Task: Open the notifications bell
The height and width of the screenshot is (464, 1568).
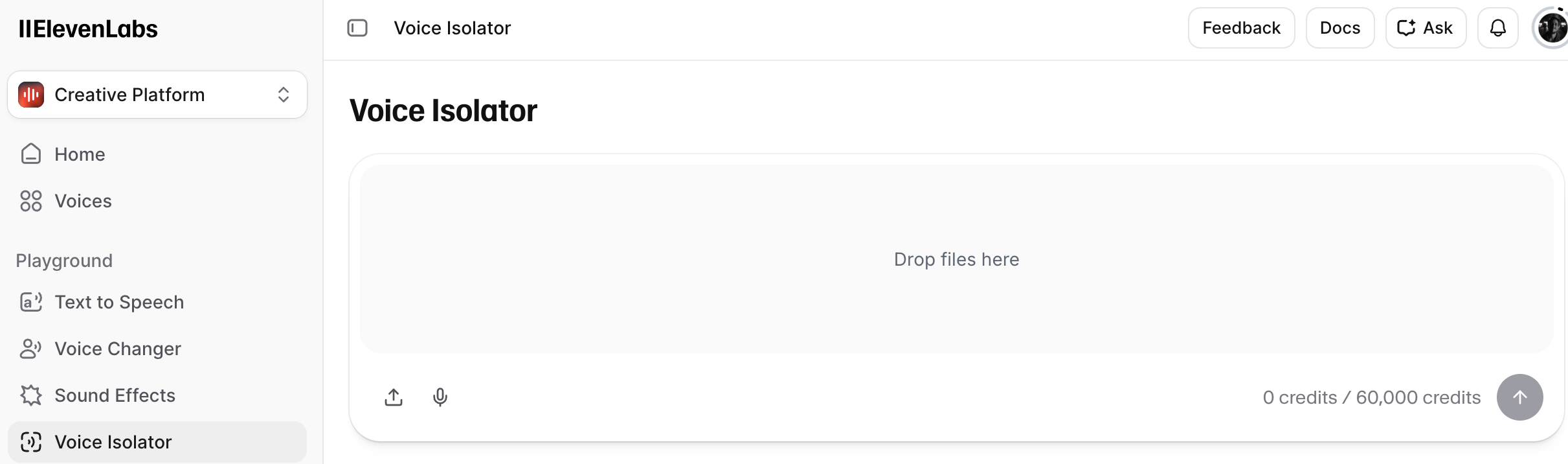Action: pos(1497,28)
